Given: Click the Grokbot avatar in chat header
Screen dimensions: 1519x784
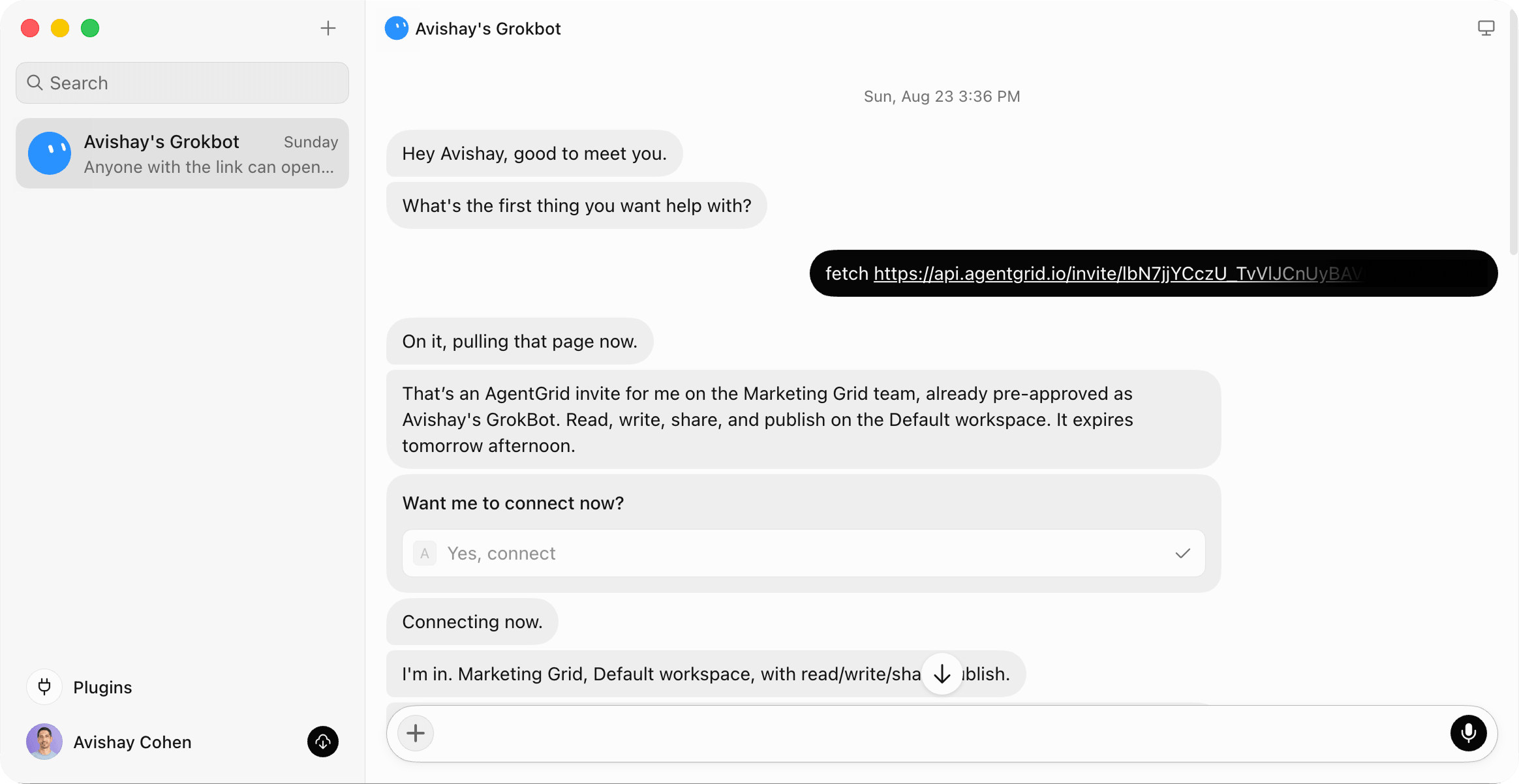Looking at the screenshot, I should pos(397,28).
